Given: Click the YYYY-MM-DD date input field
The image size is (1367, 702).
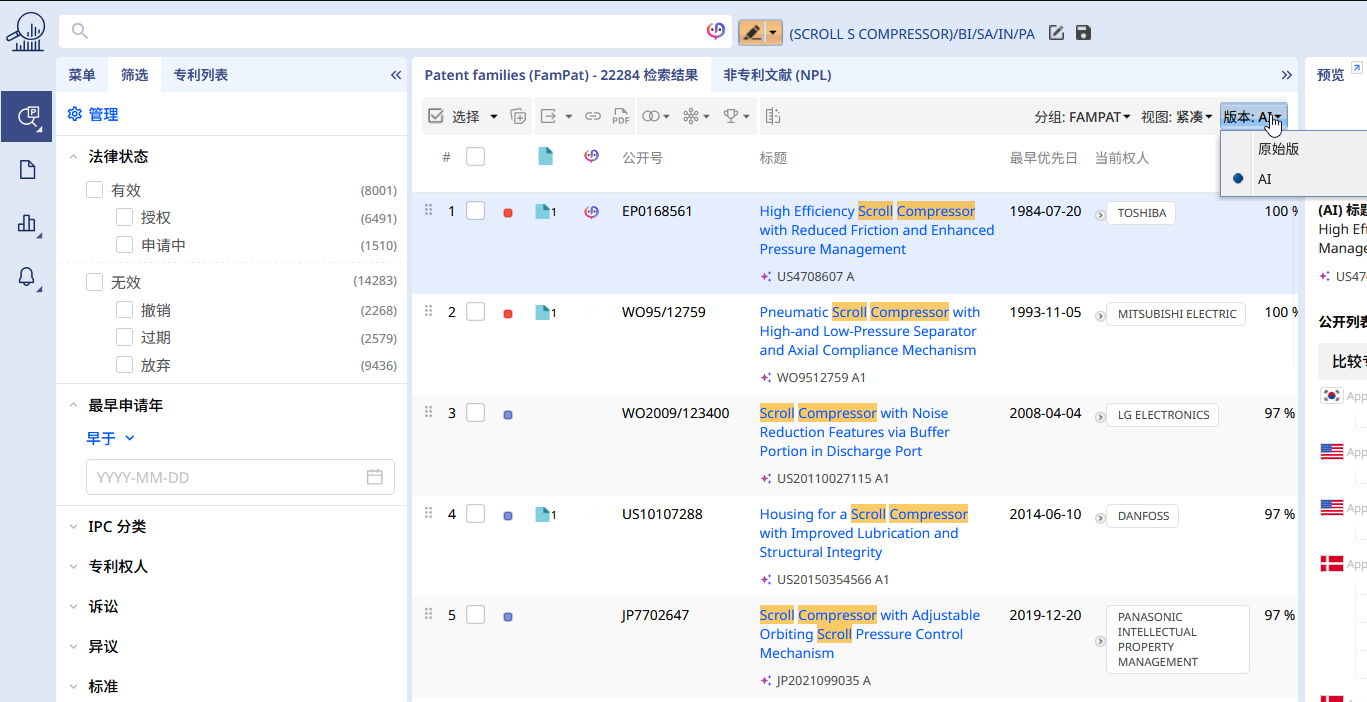Looking at the screenshot, I should tap(240, 477).
